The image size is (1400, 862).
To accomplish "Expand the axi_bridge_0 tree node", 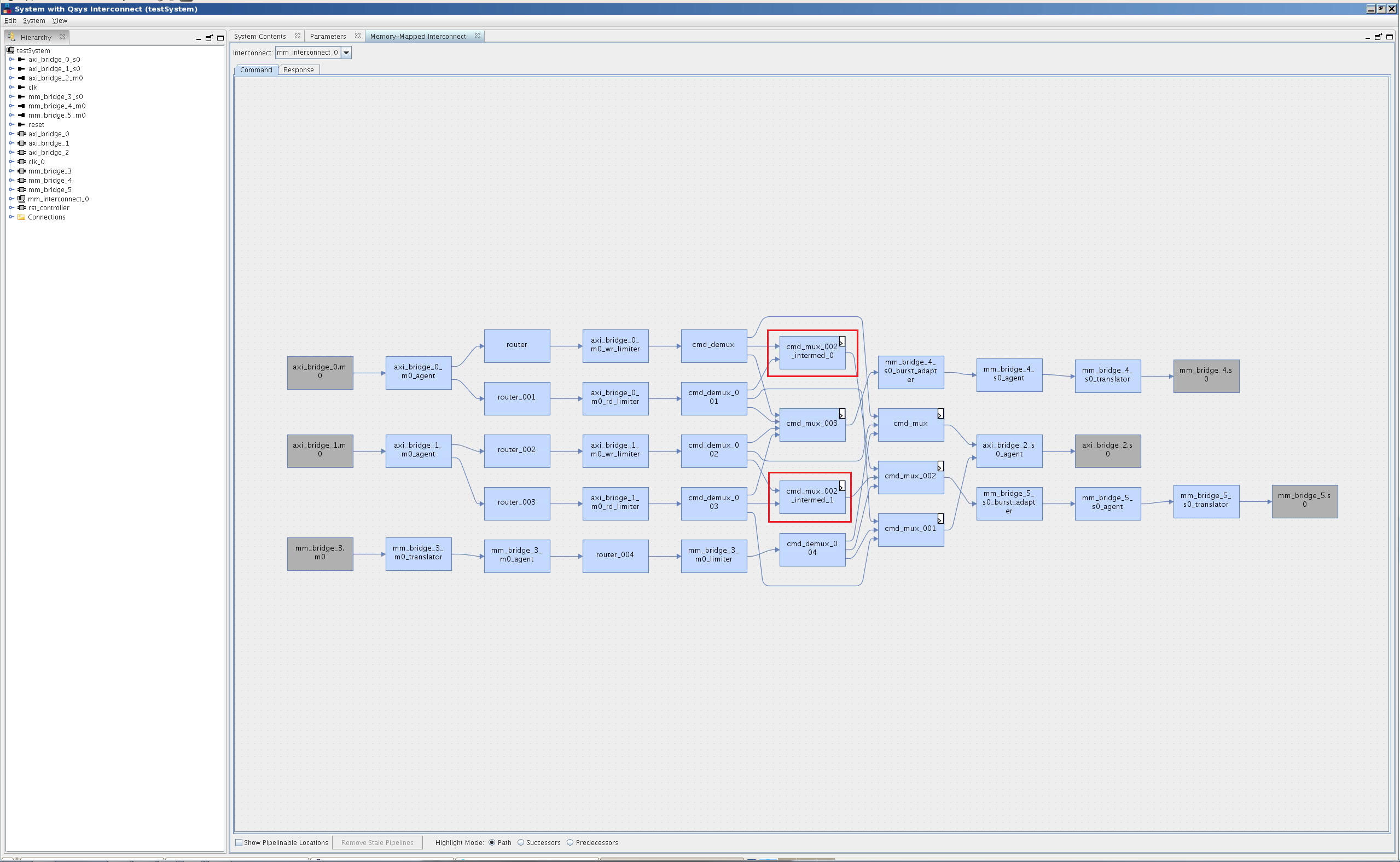I will (11, 134).
